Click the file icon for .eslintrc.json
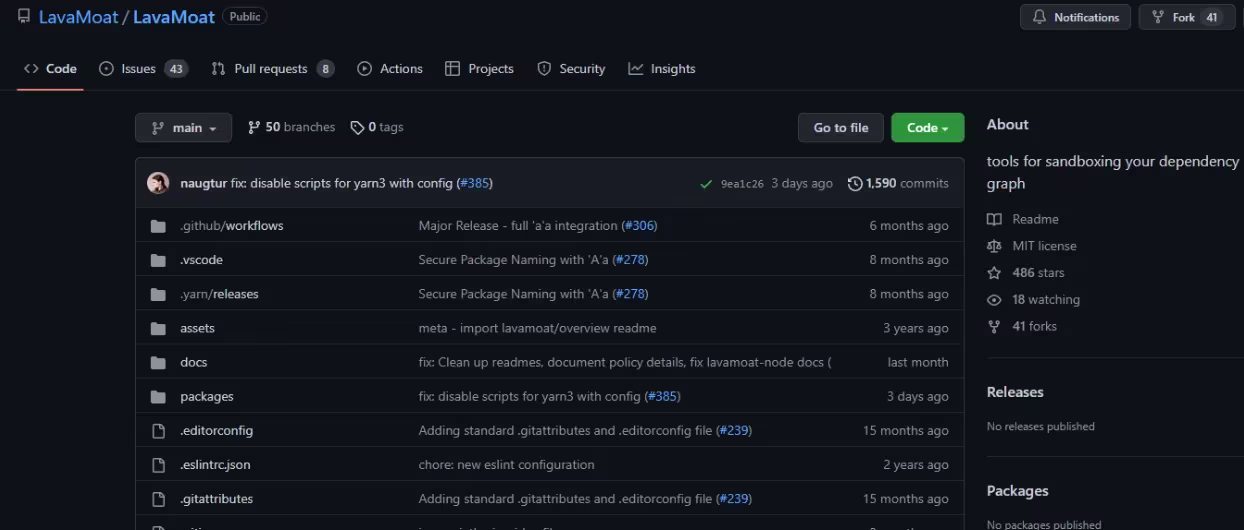1244x530 pixels. click(x=158, y=465)
